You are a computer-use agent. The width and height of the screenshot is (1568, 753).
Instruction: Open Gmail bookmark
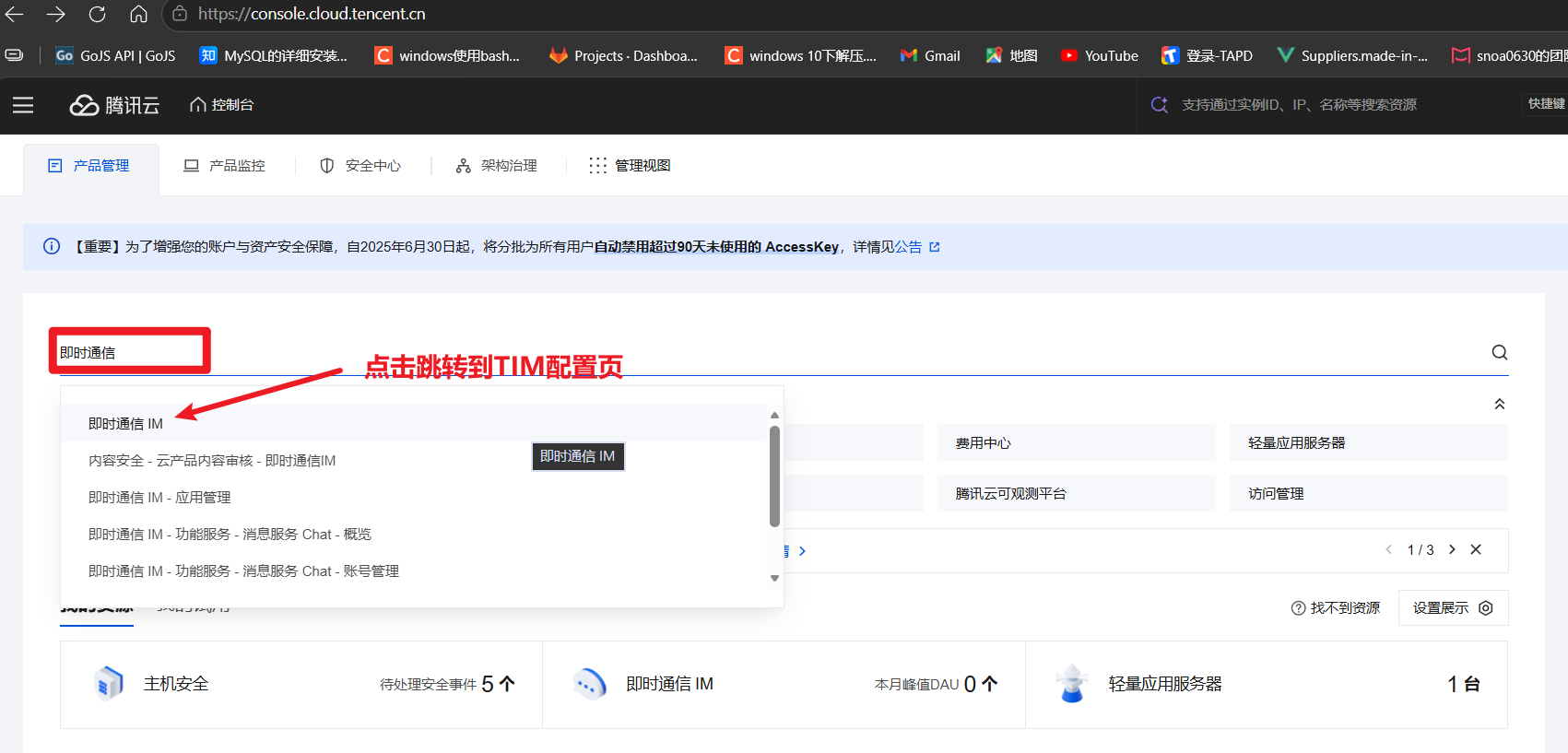tap(930, 55)
